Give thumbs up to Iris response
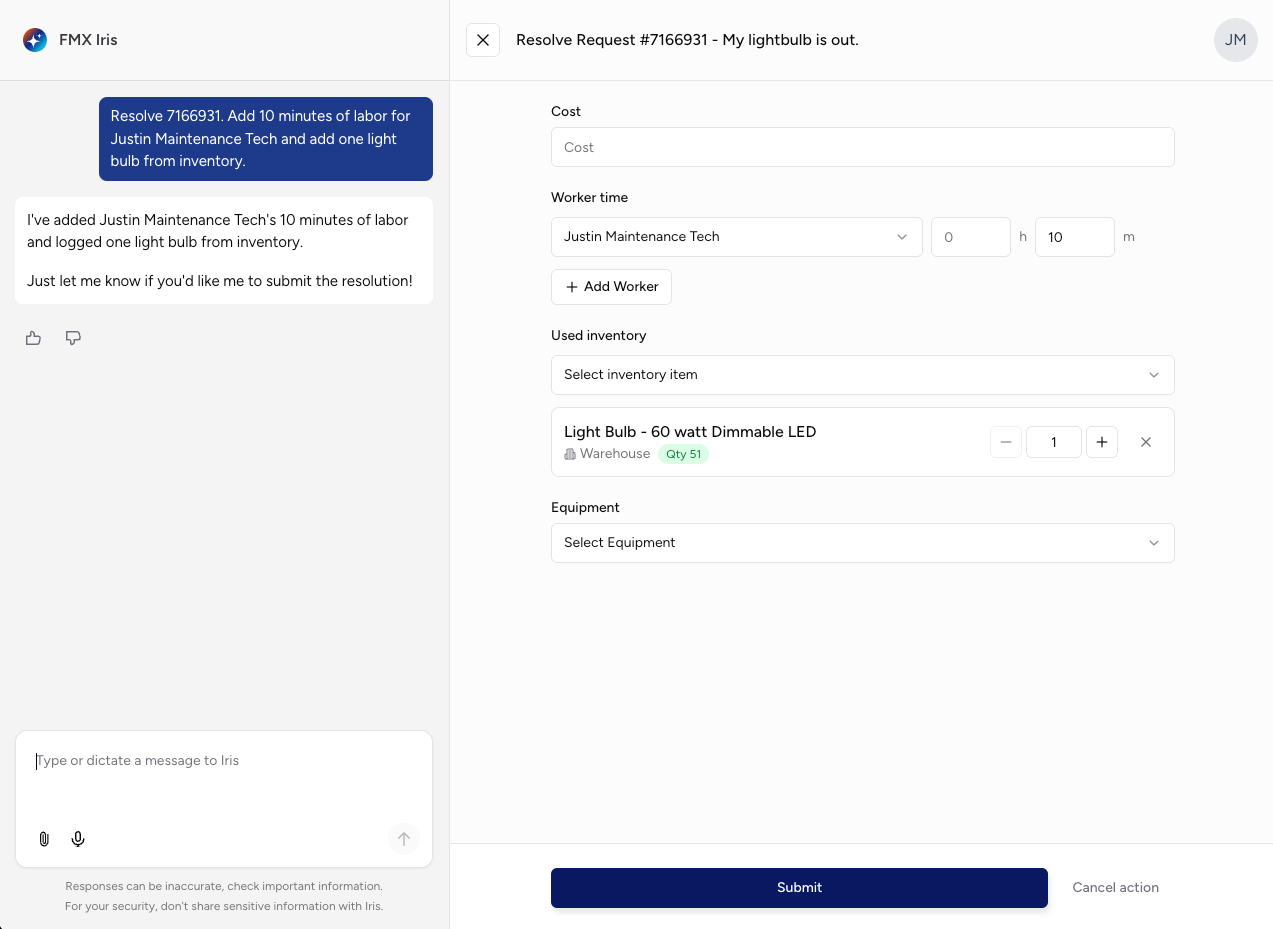 pos(34,338)
